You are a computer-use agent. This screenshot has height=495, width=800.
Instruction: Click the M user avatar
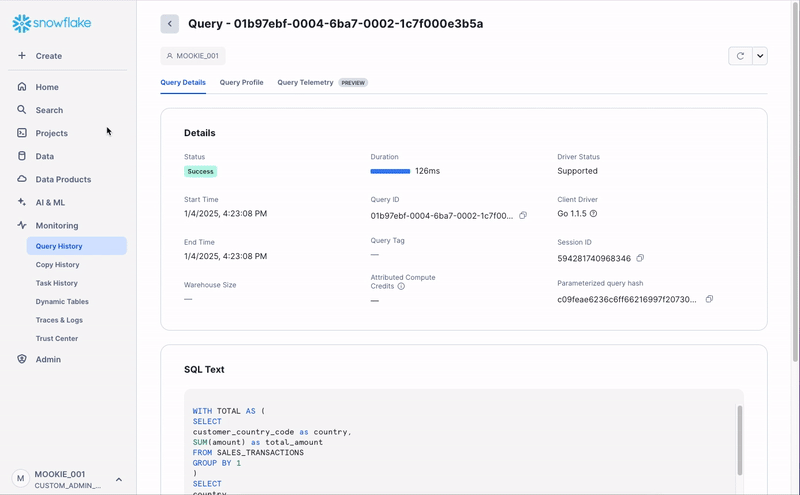pos(20,479)
